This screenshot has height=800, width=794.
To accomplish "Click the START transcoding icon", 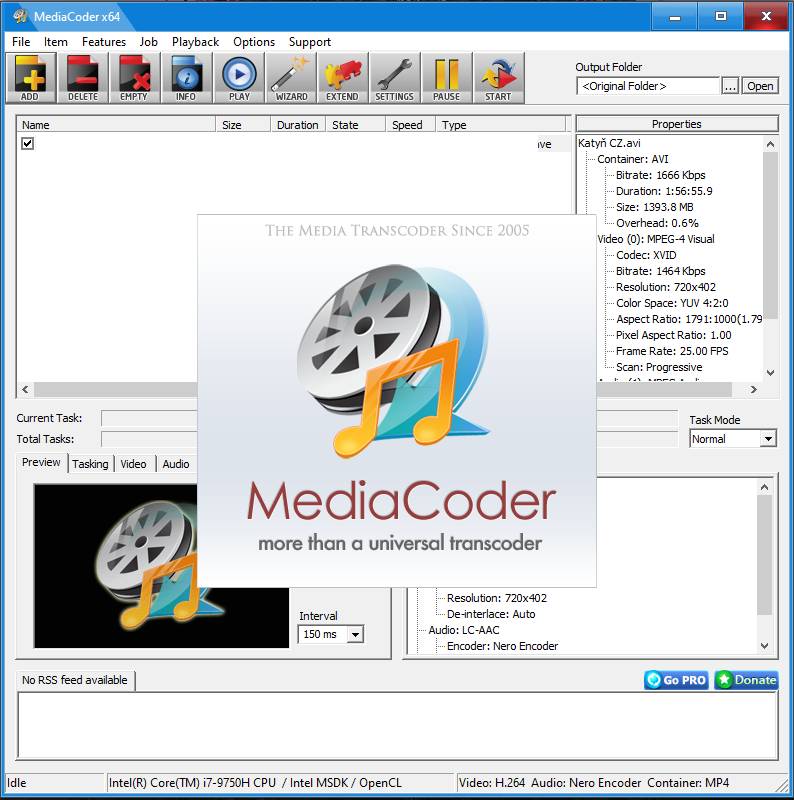I will pyautogui.click(x=499, y=78).
